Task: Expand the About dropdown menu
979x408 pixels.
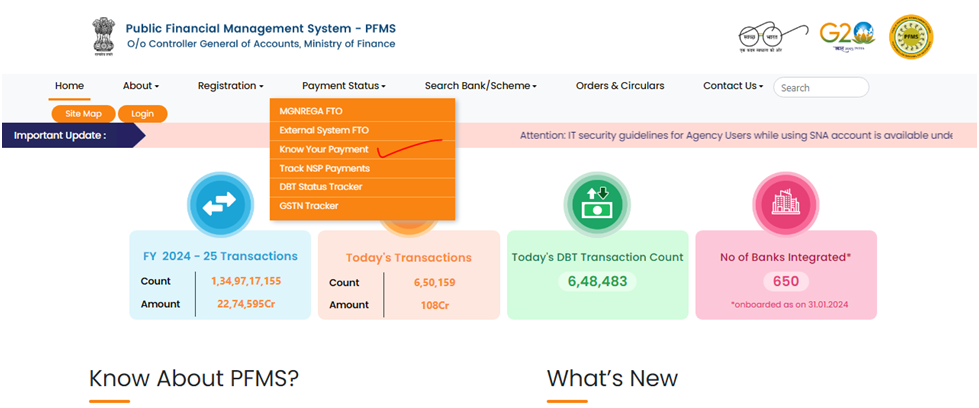Action: pyautogui.click(x=141, y=86)
